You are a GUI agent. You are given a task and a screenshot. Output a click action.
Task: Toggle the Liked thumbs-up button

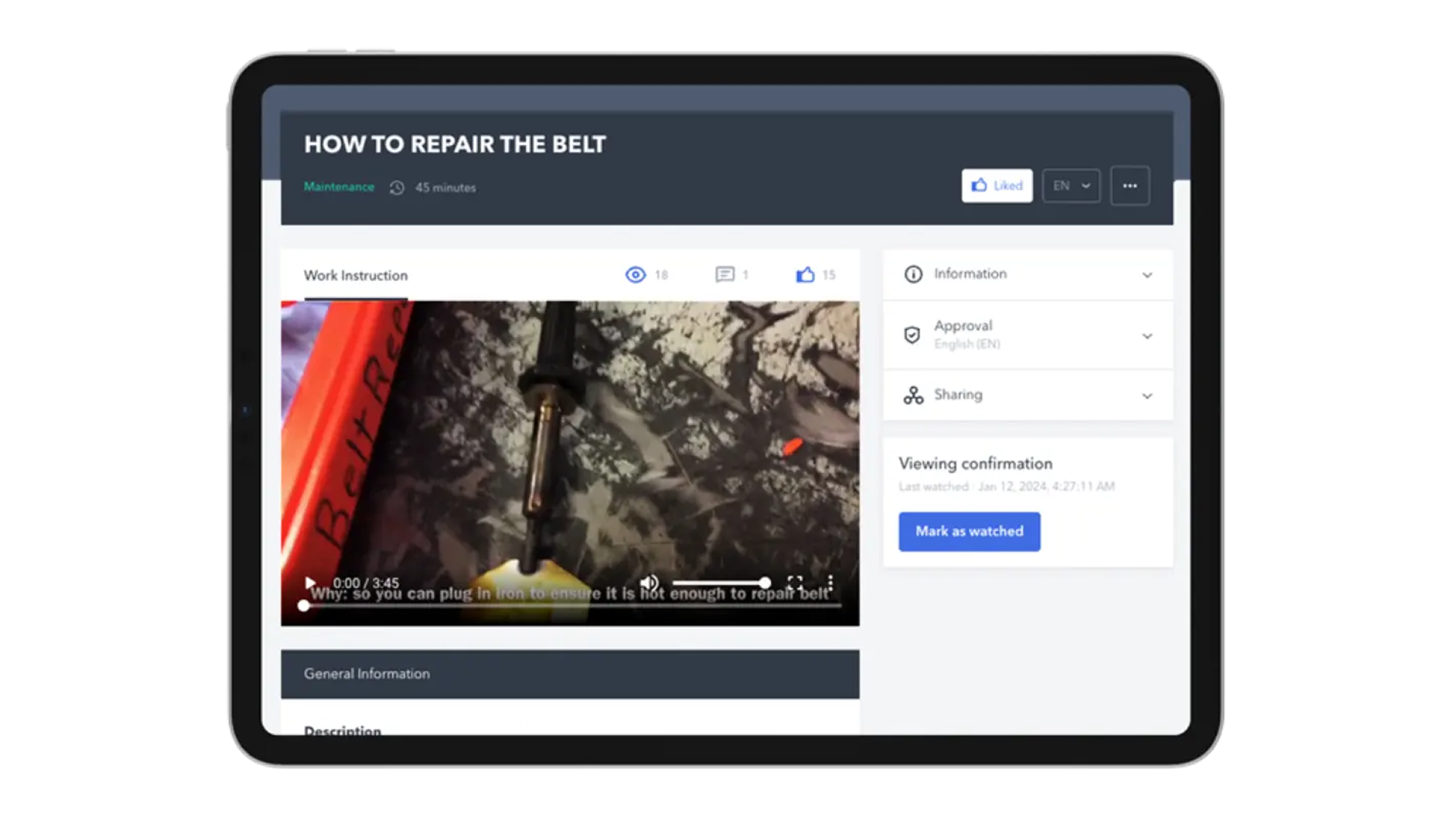tap(996, 186)
